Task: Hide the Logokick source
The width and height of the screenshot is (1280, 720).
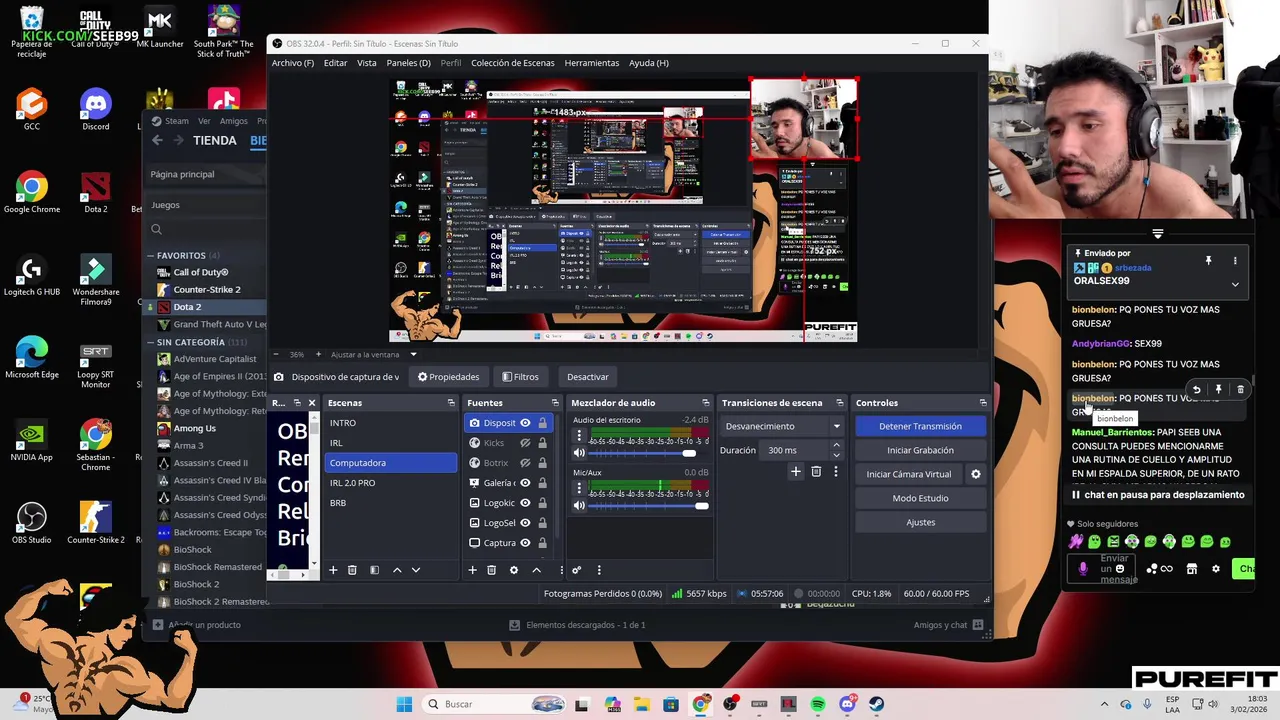Action: pos(525,503)
